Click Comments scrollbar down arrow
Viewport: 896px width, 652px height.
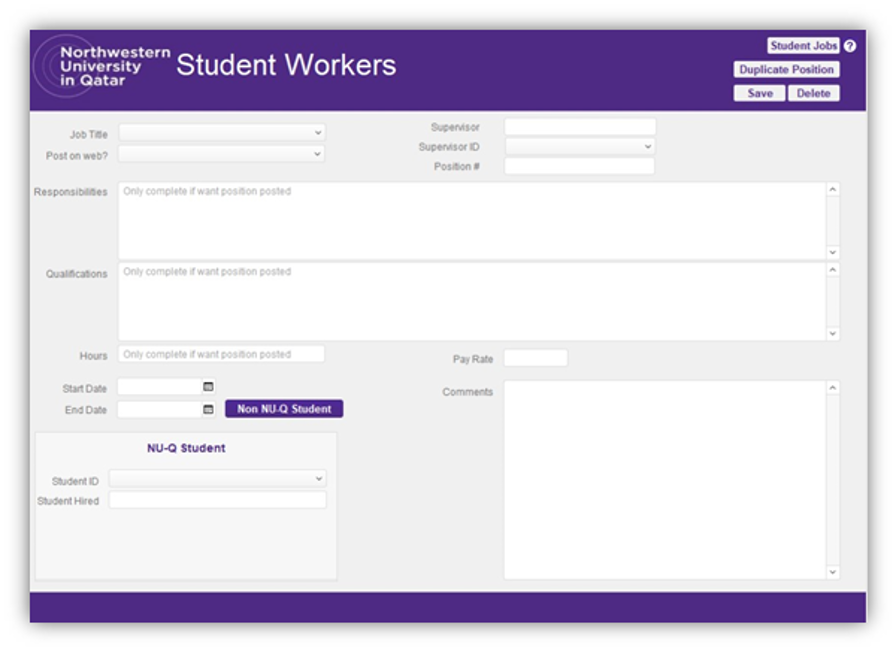[833, 571]
